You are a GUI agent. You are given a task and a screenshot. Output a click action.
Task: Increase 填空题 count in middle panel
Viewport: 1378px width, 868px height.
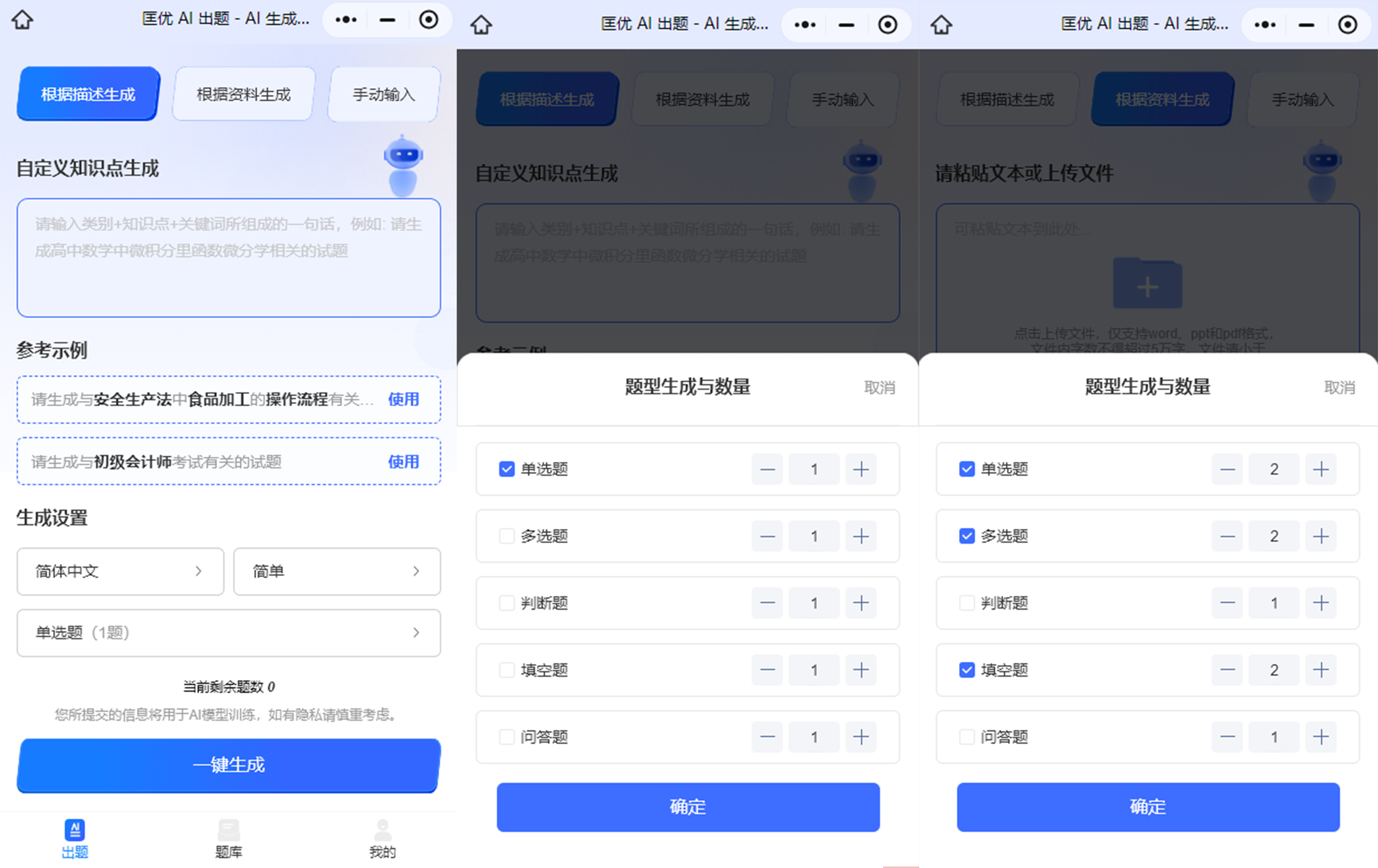tap(861, 670)
